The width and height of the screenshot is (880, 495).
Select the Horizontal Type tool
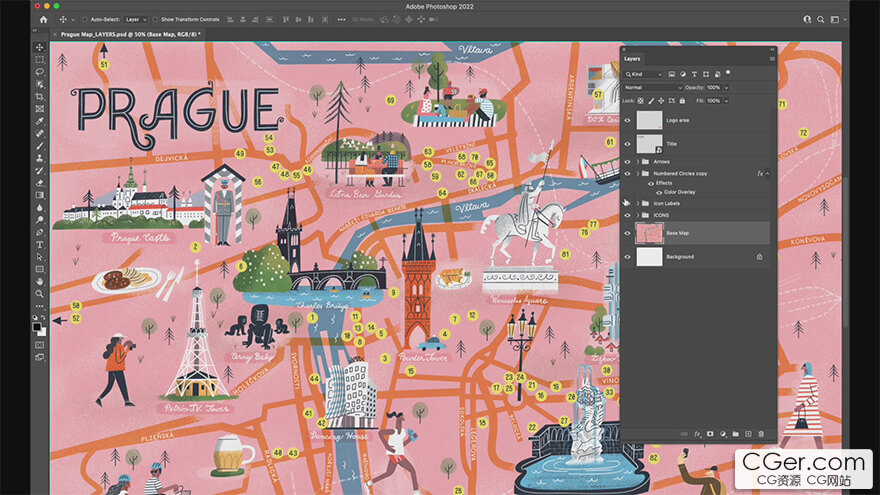click(x=39, y=245)
